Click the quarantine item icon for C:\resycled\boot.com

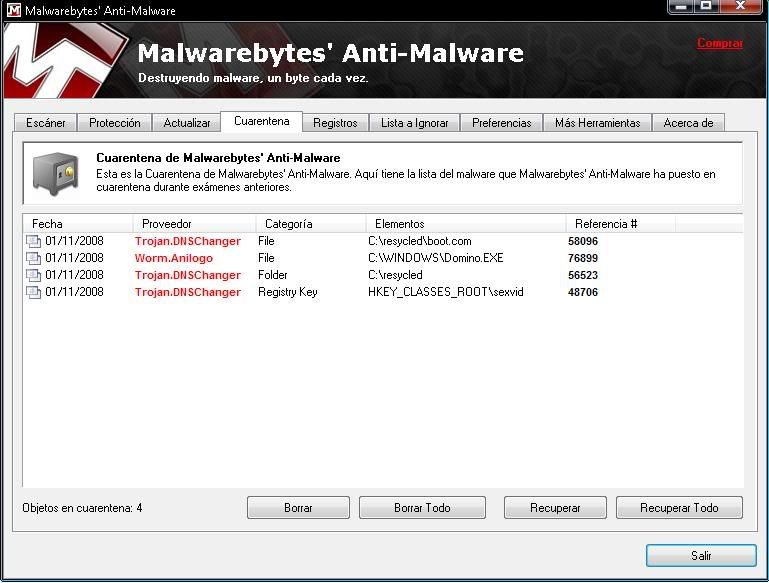click(x=33, y=241)
